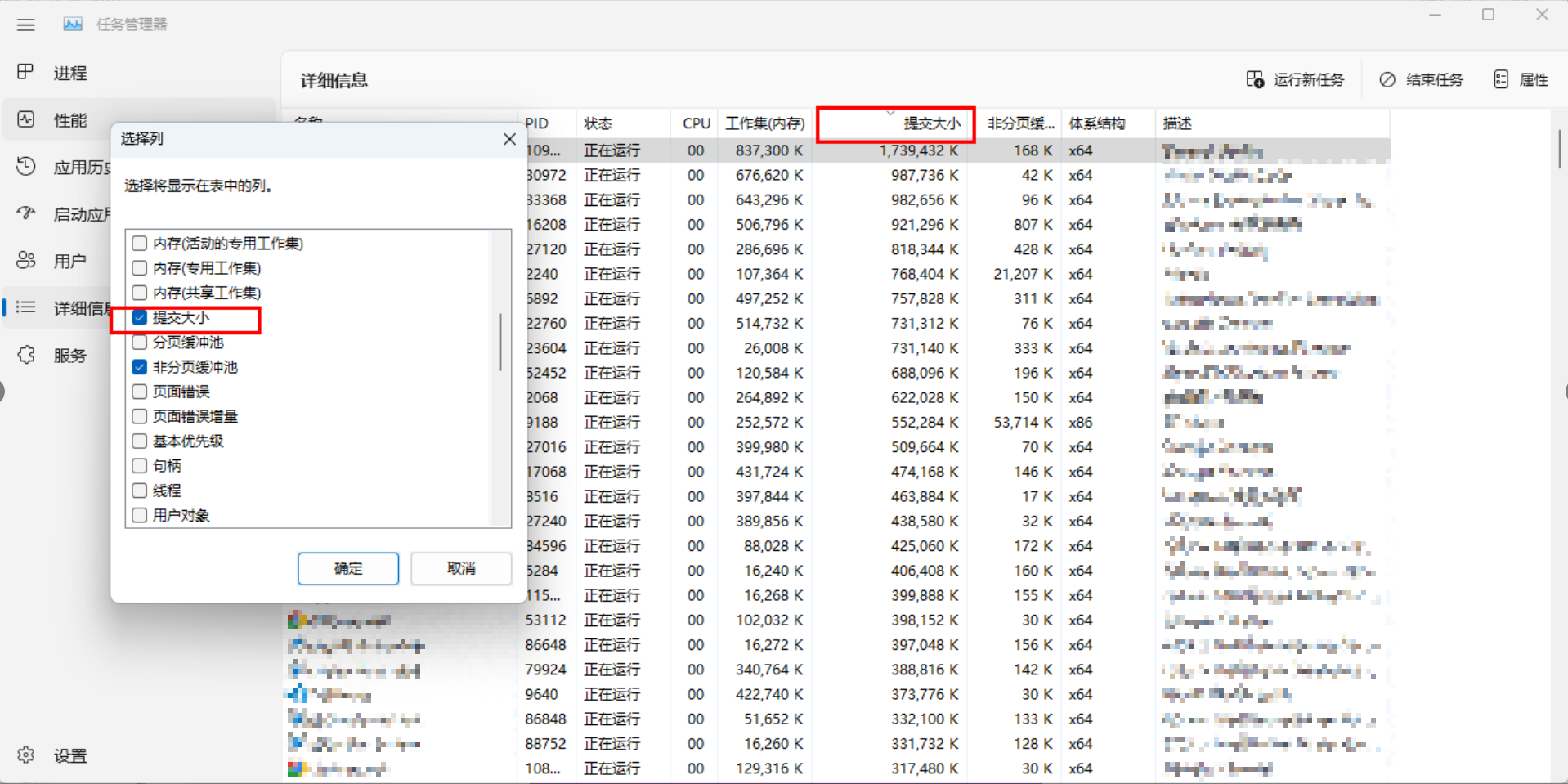Open 服务 (Services) puzzle icon

click(x=26, y=356)
